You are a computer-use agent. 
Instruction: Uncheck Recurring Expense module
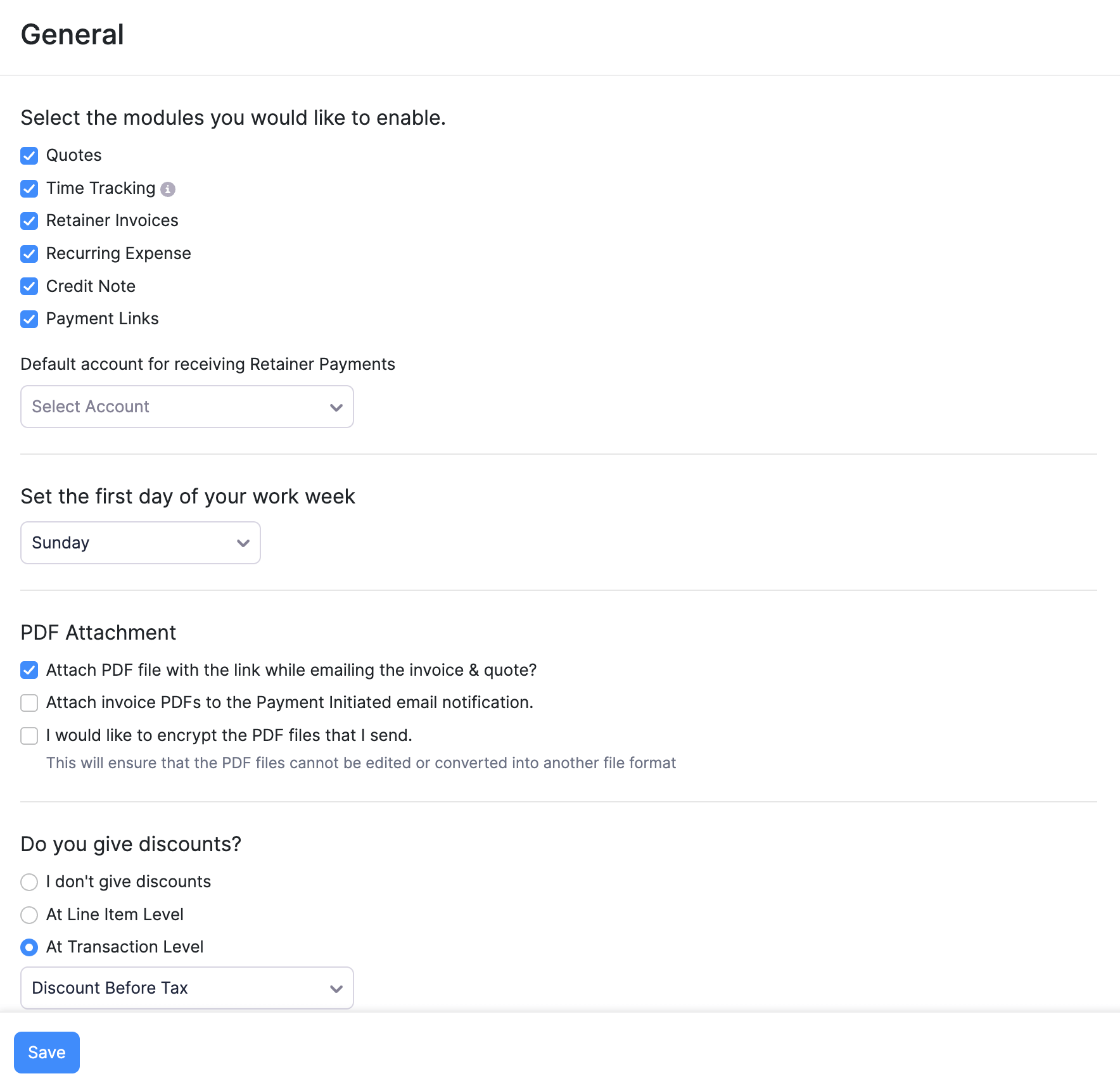(x=29, y=254)
